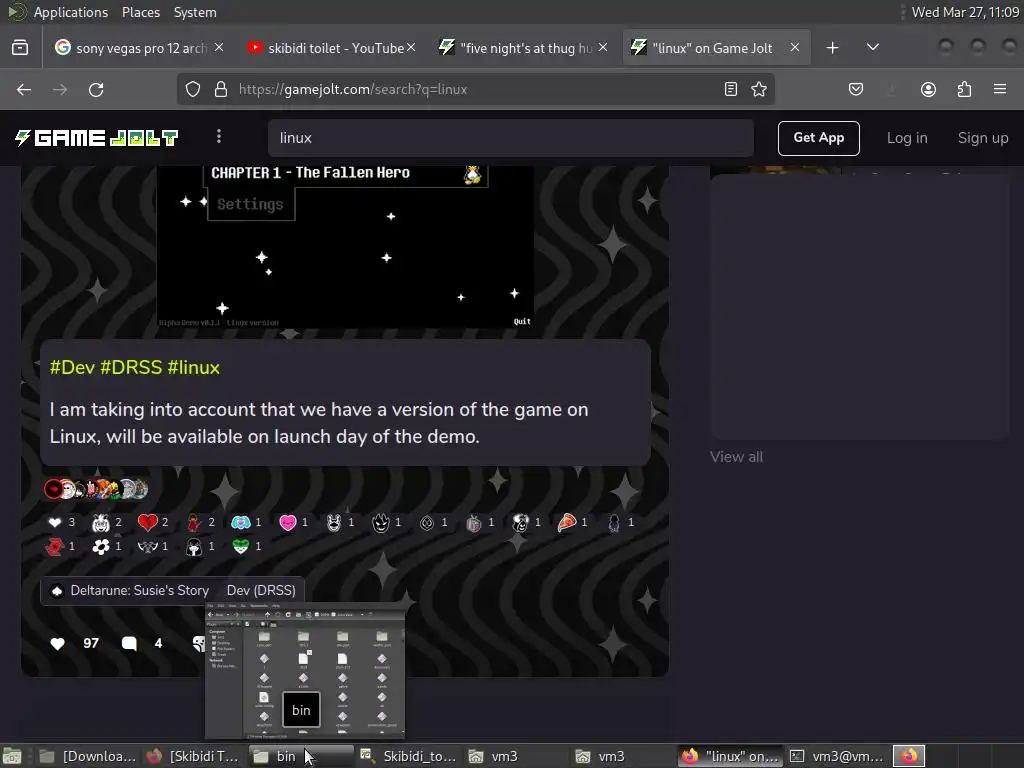This screenshot has height=768, width=1024.
Task: Click the View all link
Action: (736, 456)
